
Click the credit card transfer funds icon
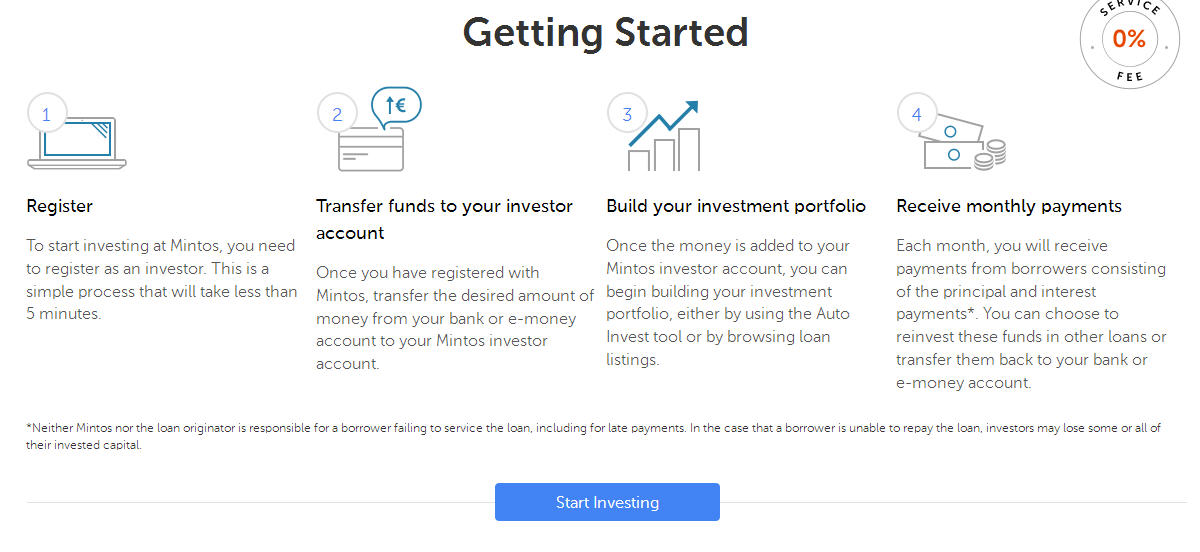point(370,149)
